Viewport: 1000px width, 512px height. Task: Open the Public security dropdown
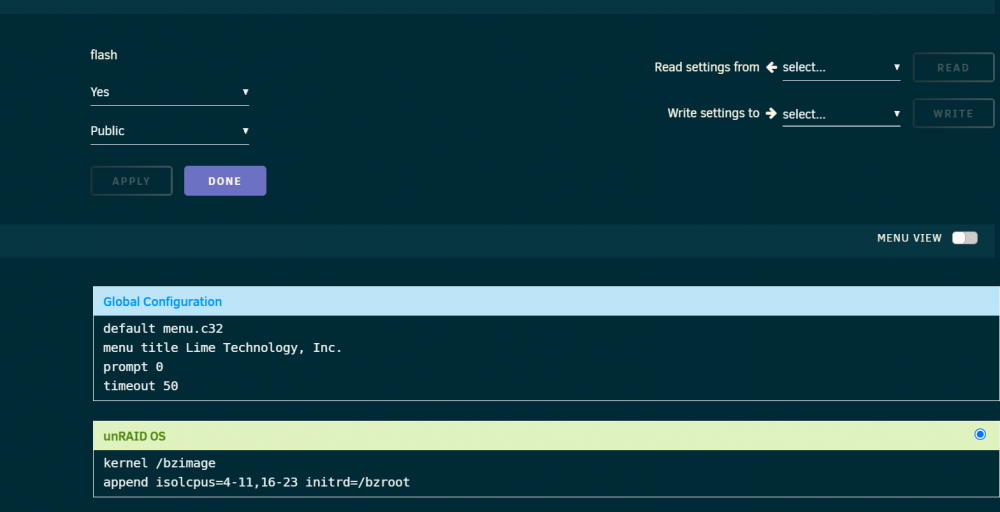click(x=170, y=131)
